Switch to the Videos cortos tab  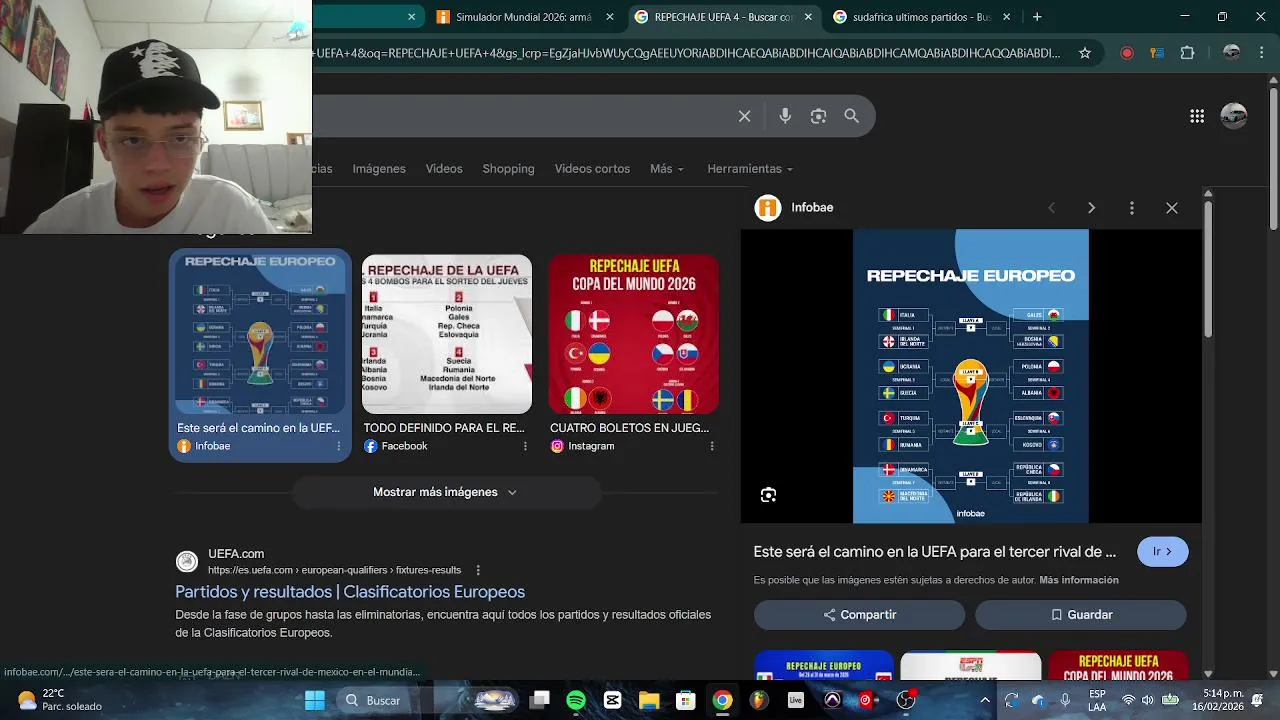[592, 169]
